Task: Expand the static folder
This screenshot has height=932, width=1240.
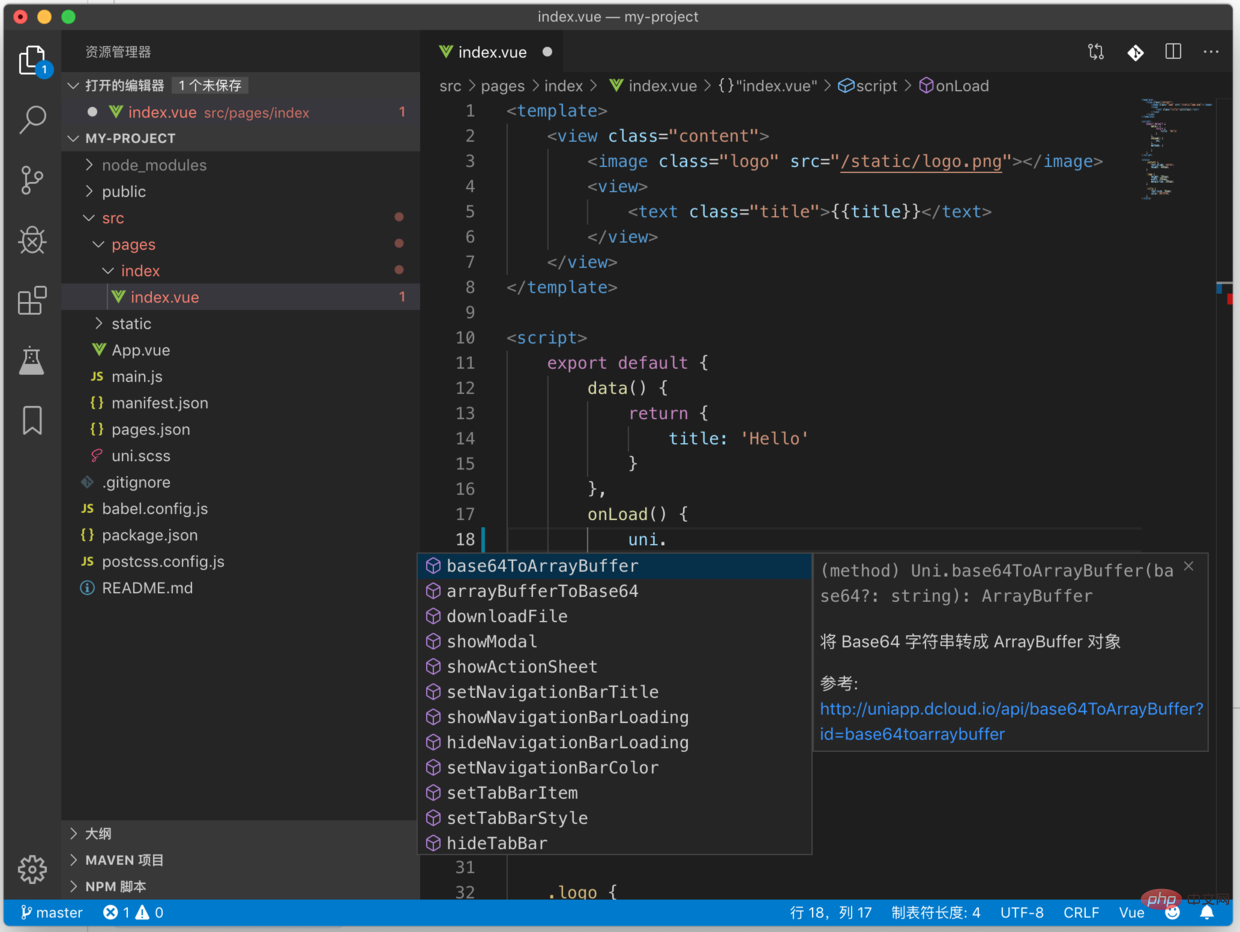Action: (x=131, y=324)
